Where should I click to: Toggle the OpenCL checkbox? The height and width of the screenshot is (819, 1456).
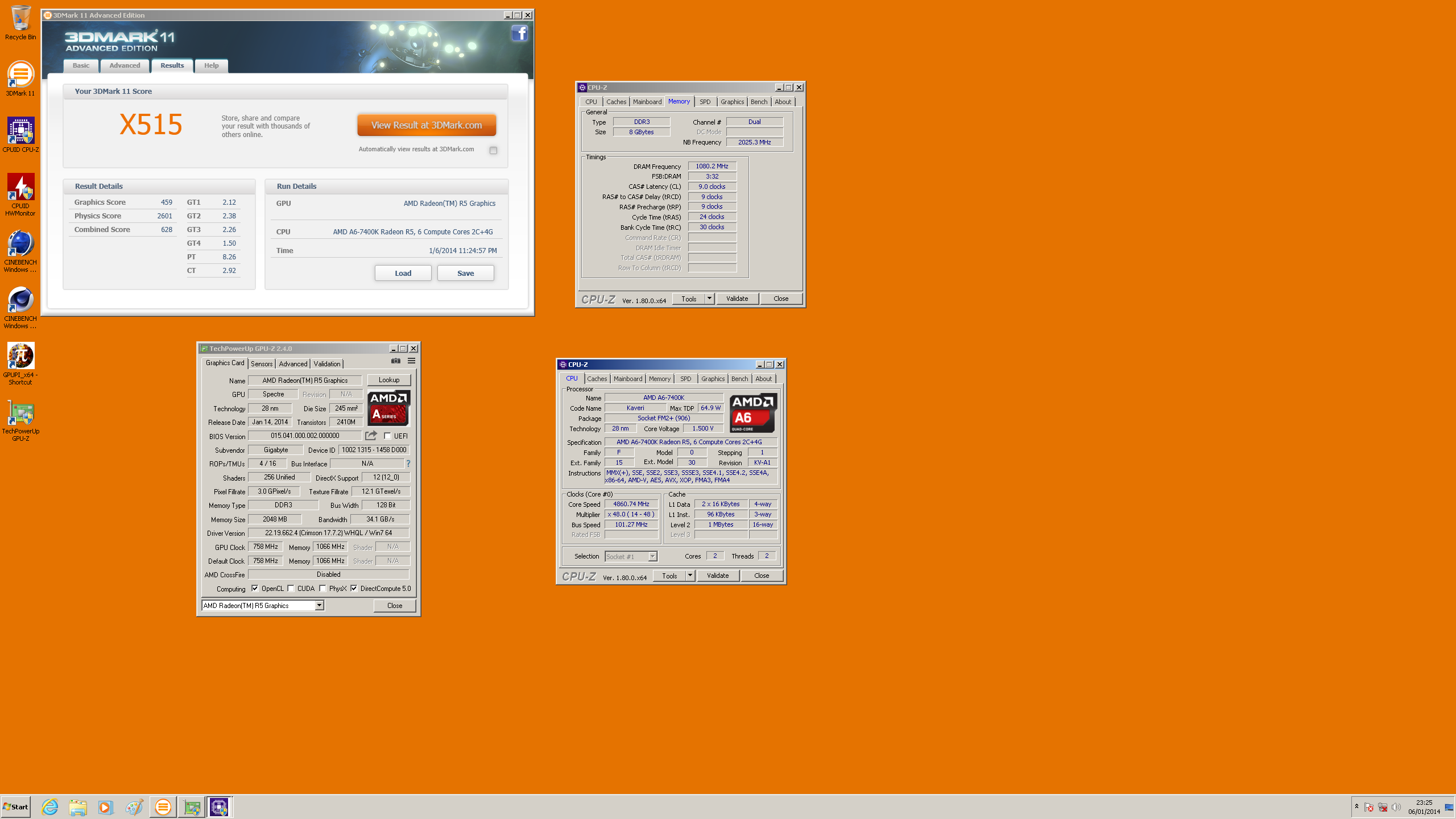255,588
